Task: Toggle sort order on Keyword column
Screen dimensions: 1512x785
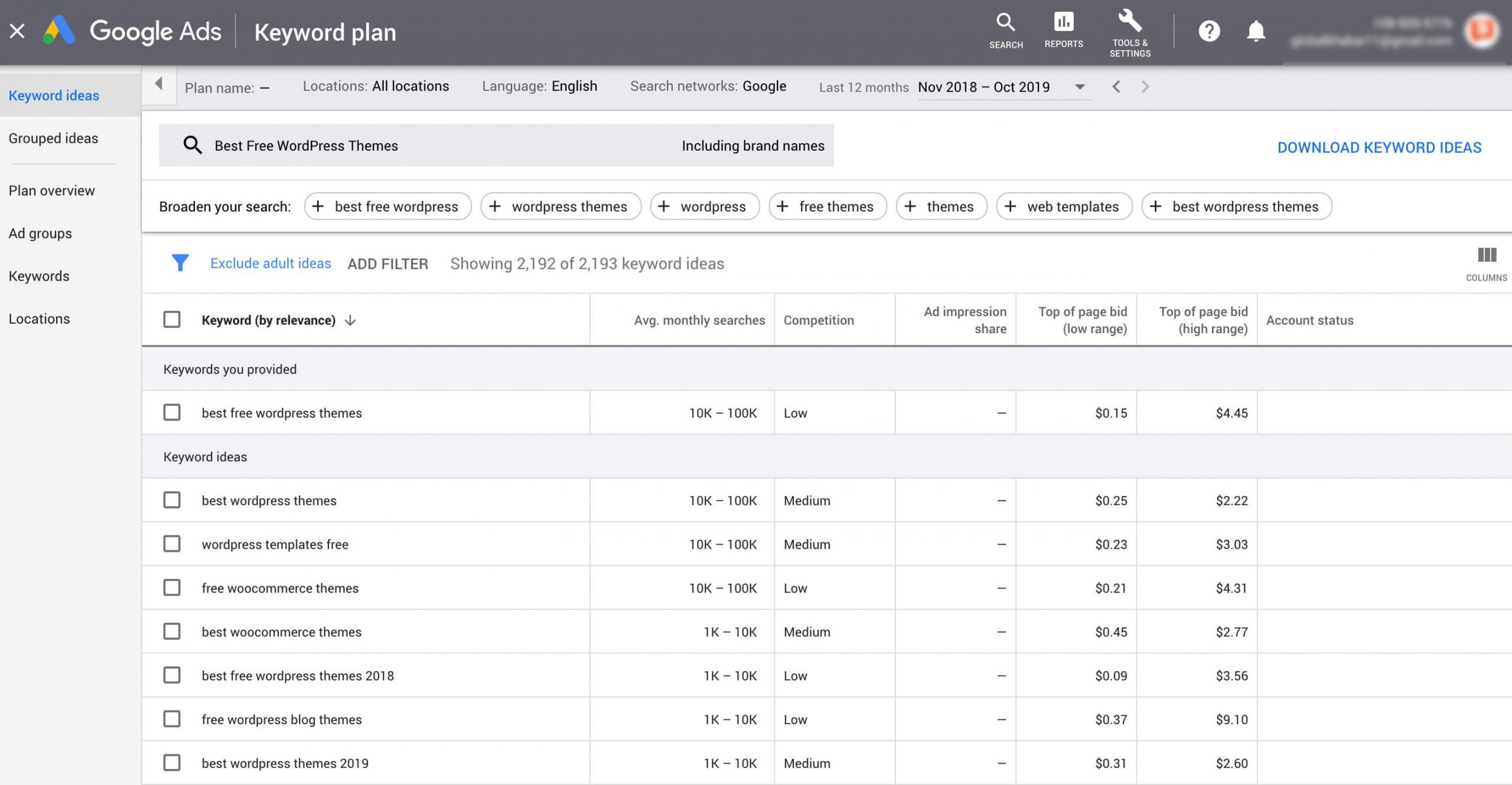Action: 350,320
